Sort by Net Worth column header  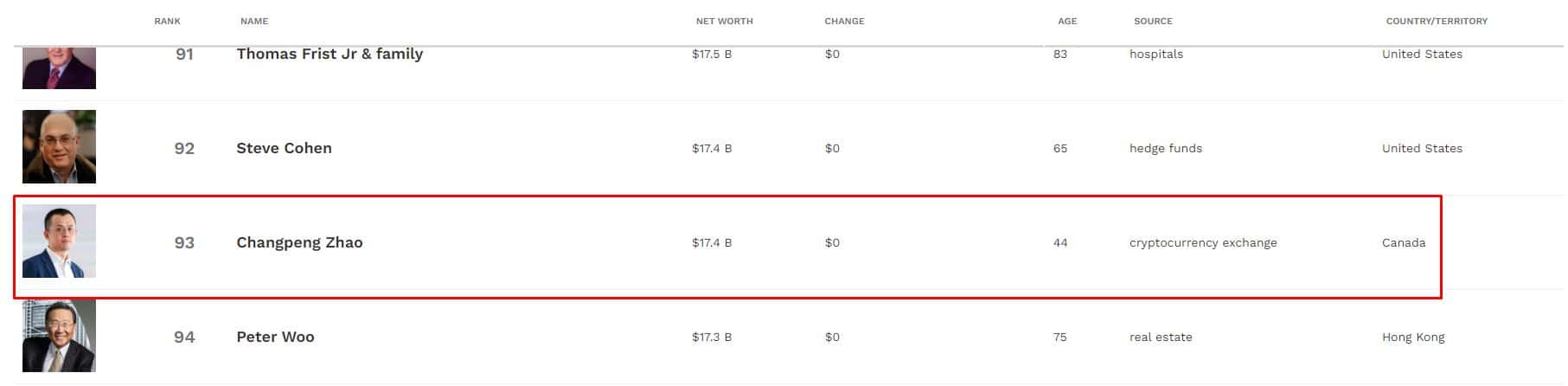click(724, 21)
